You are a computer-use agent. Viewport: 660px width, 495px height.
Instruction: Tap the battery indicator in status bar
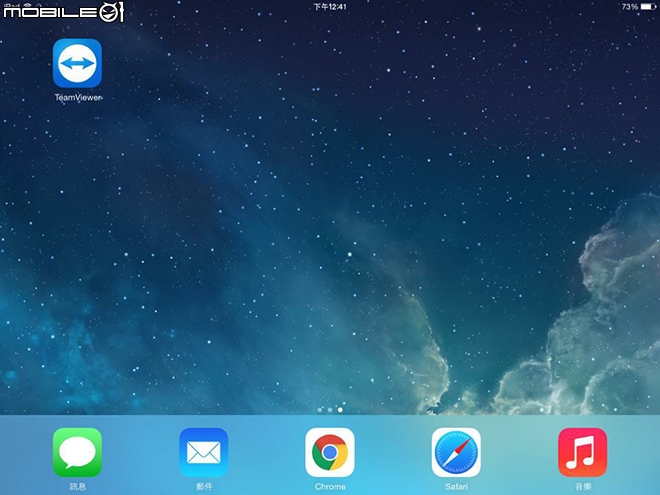pos(648,7)
